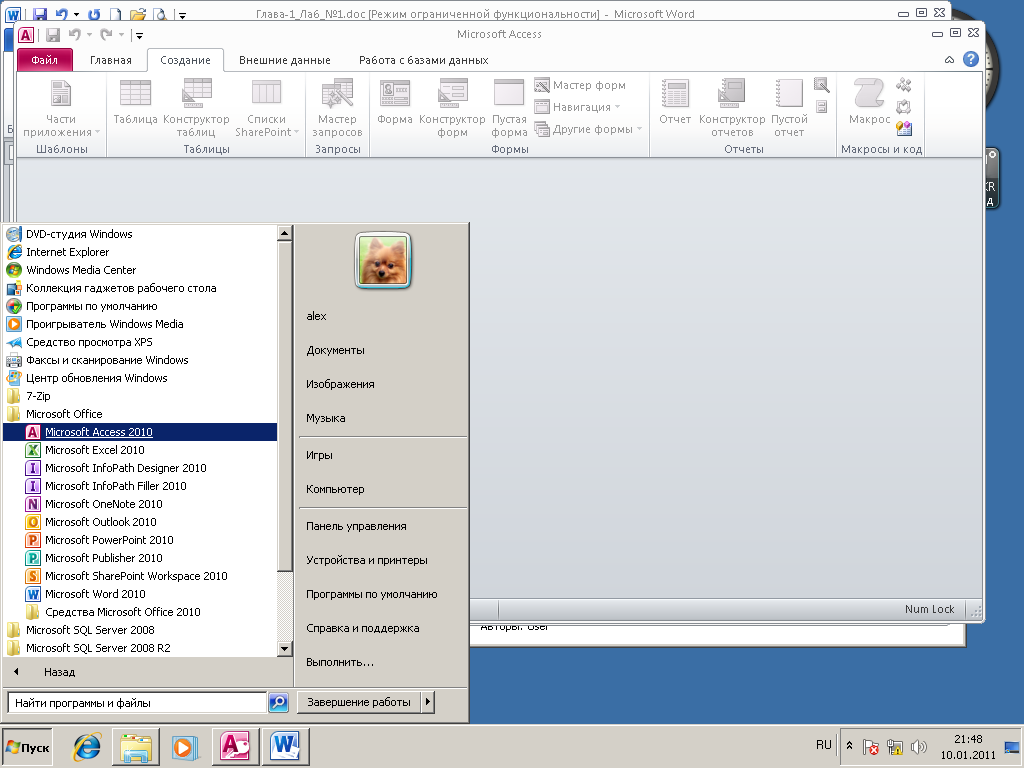
Task: Collapse the Microsoft Office folder
Action: (x=64, y=414)
